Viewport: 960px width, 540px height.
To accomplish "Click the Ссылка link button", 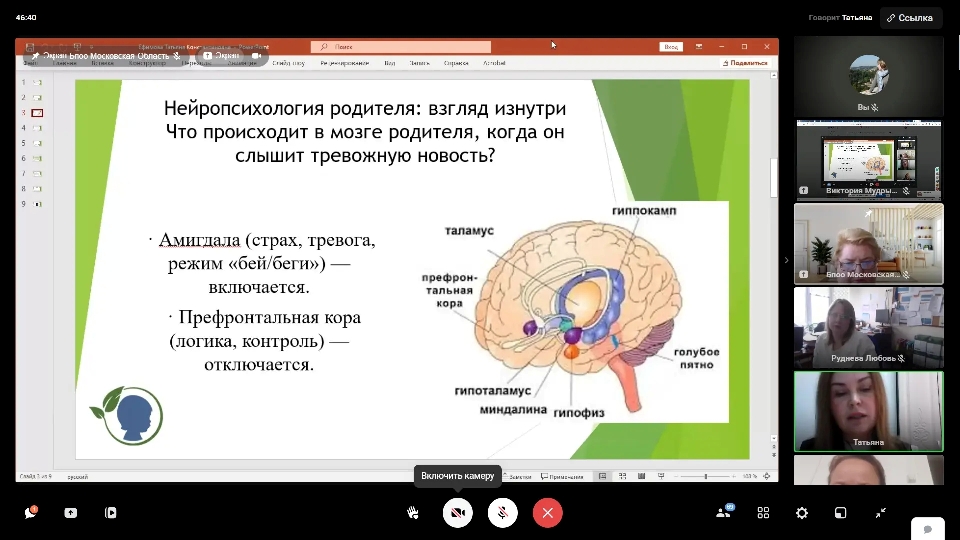I will 910,17.
